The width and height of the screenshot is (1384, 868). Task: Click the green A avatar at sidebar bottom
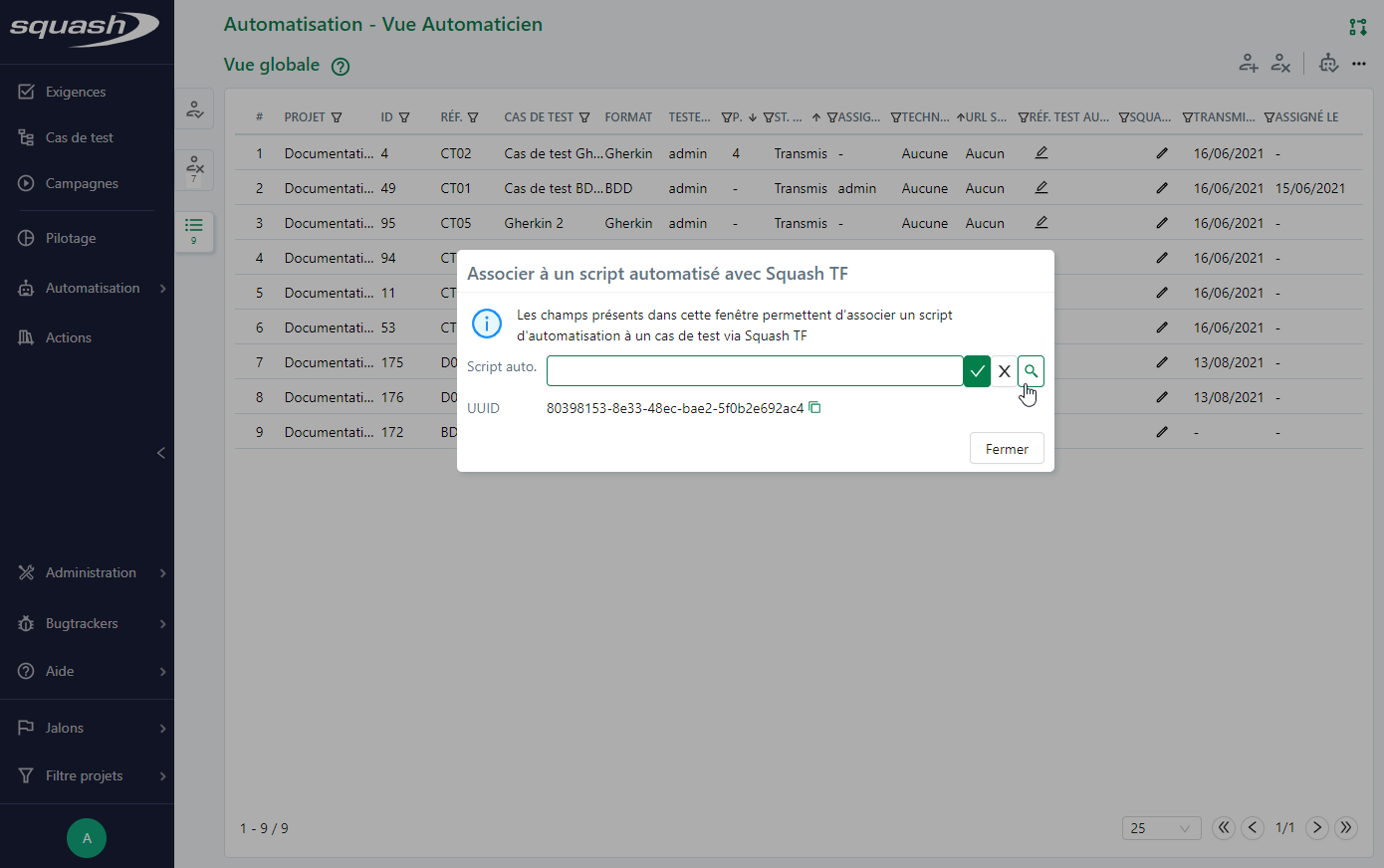click(x=87, y=838)
